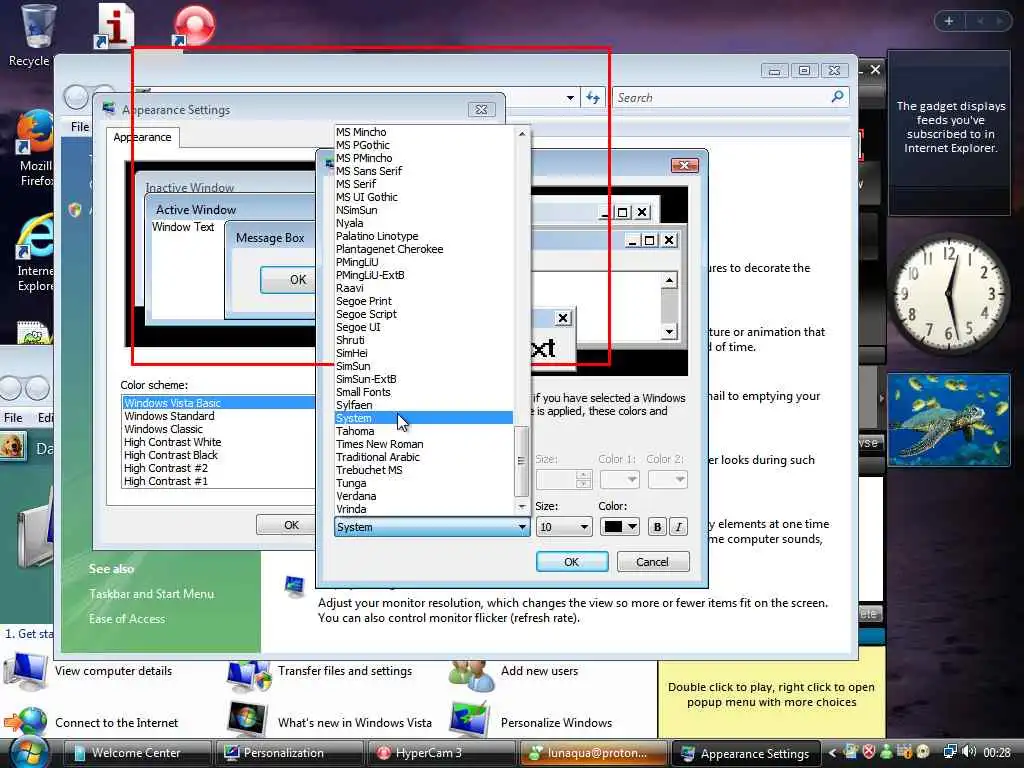Image resolution: width=1024 pixels, height=768 pixels.
Task: Select Segoe Script font
Action: (366, 314)
